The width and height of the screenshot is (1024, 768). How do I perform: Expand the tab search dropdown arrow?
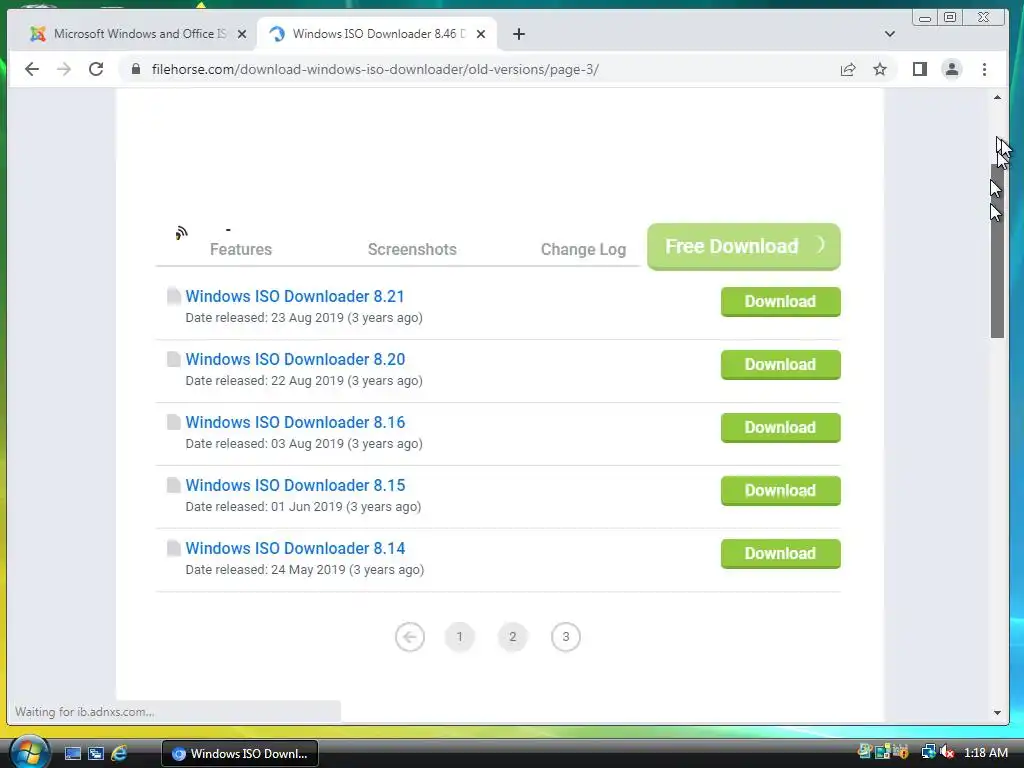click(x=889, y=34)
